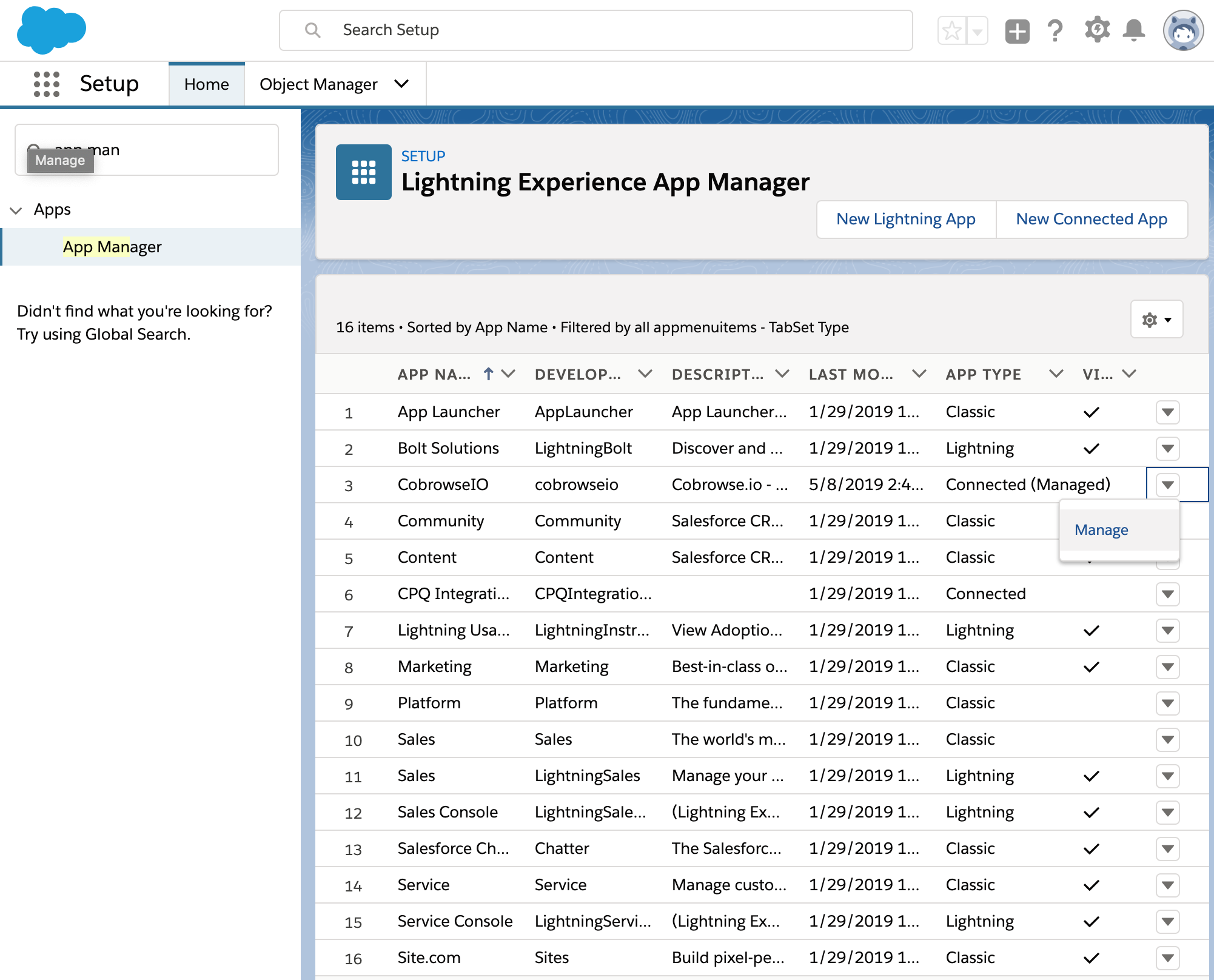Click the favorites star icon
Viewport: 1214px width, 980px height.
(x=952, y=30)
